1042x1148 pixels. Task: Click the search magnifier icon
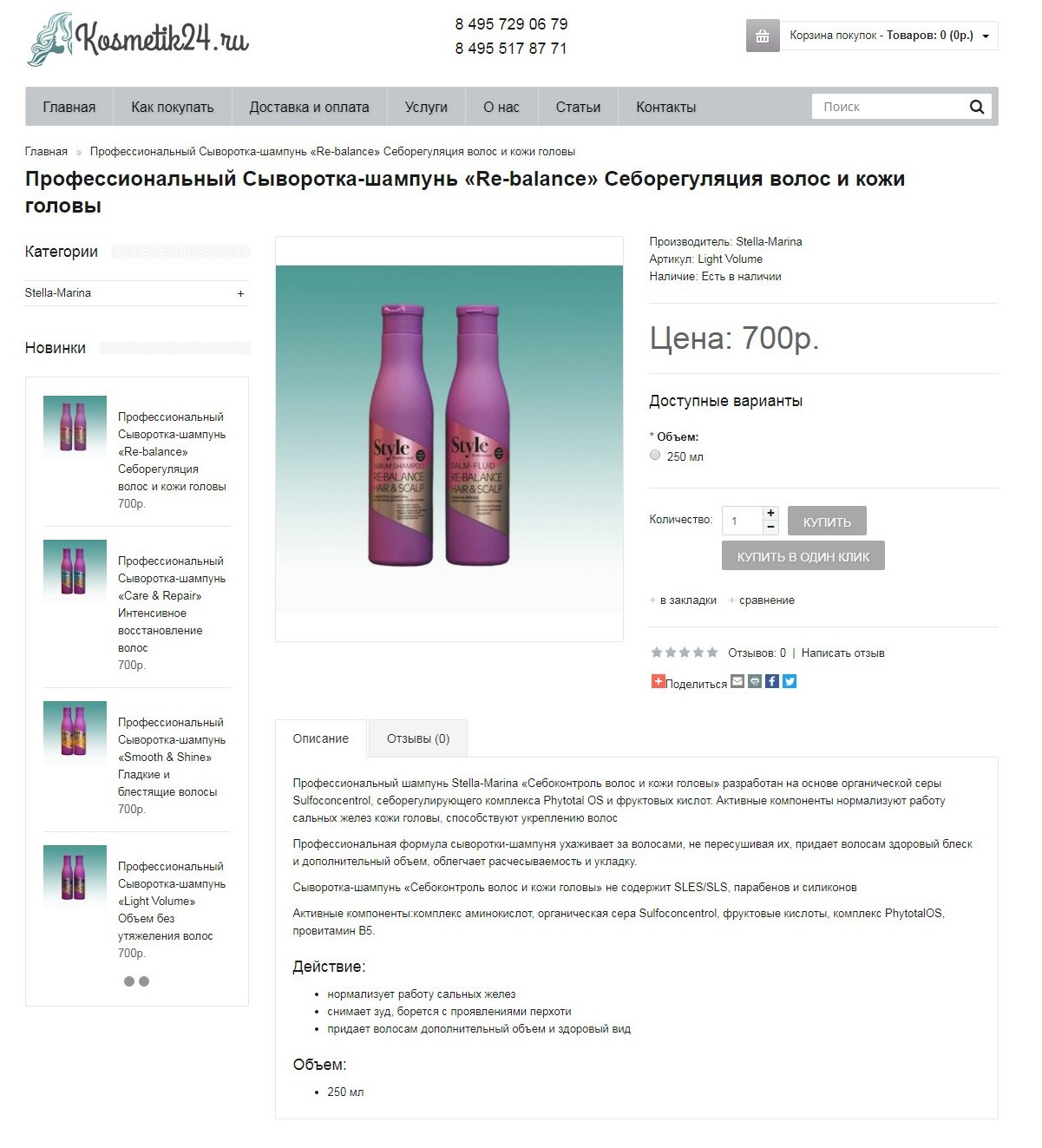tap(976, 107)
